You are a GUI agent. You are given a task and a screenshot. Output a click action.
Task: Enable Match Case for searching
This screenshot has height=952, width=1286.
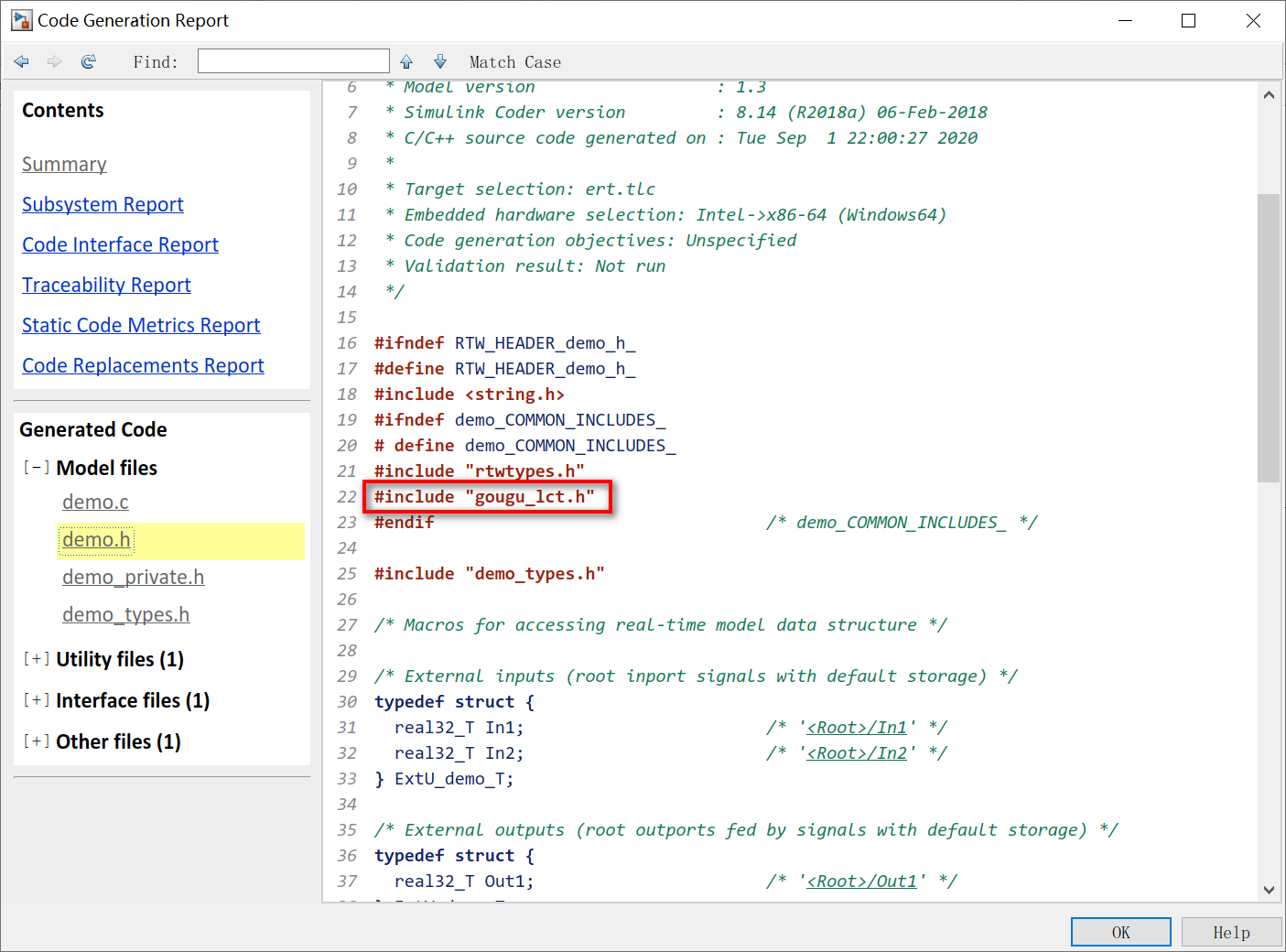[x=514, y=61]
